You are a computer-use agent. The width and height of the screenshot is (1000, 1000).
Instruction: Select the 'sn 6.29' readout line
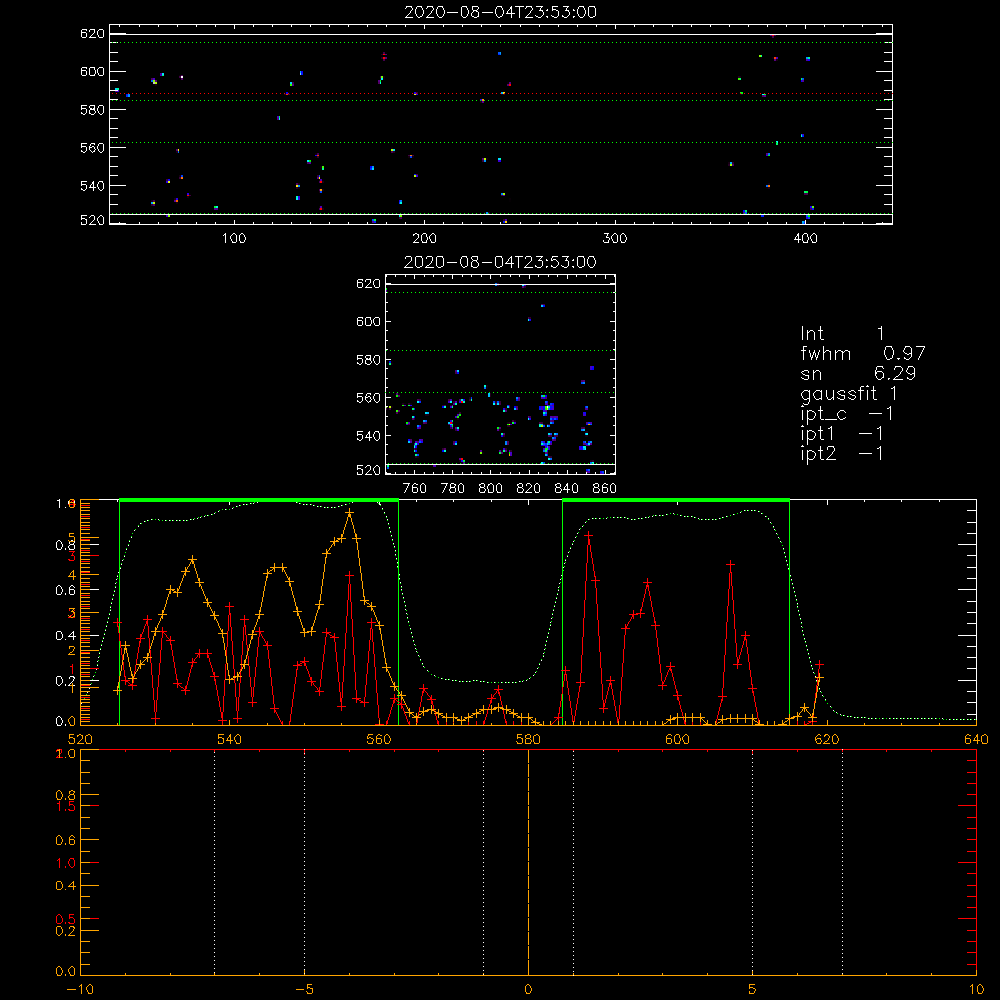tap(858, 373)
